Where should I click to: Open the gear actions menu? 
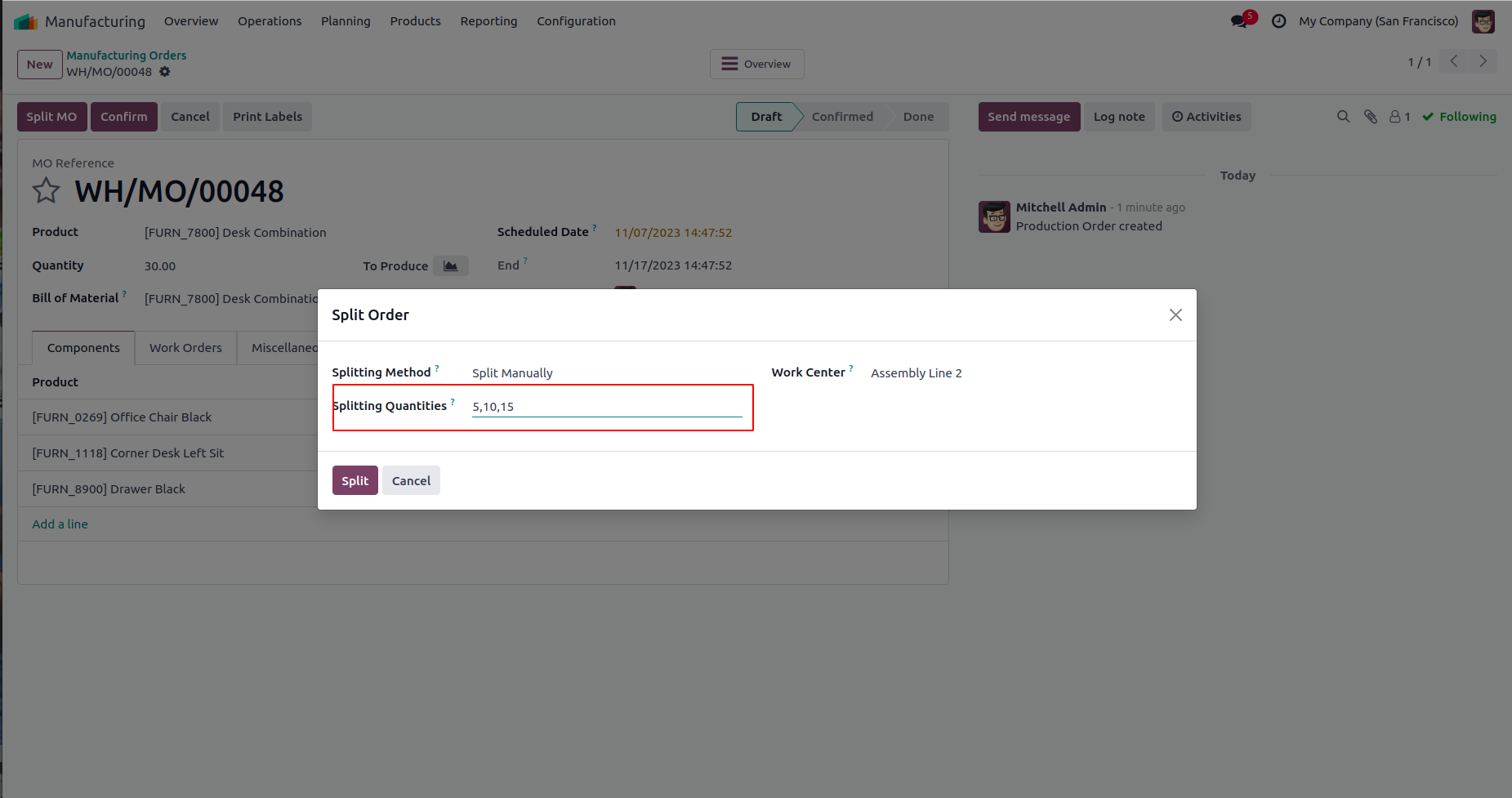click(x=165, y=72)
